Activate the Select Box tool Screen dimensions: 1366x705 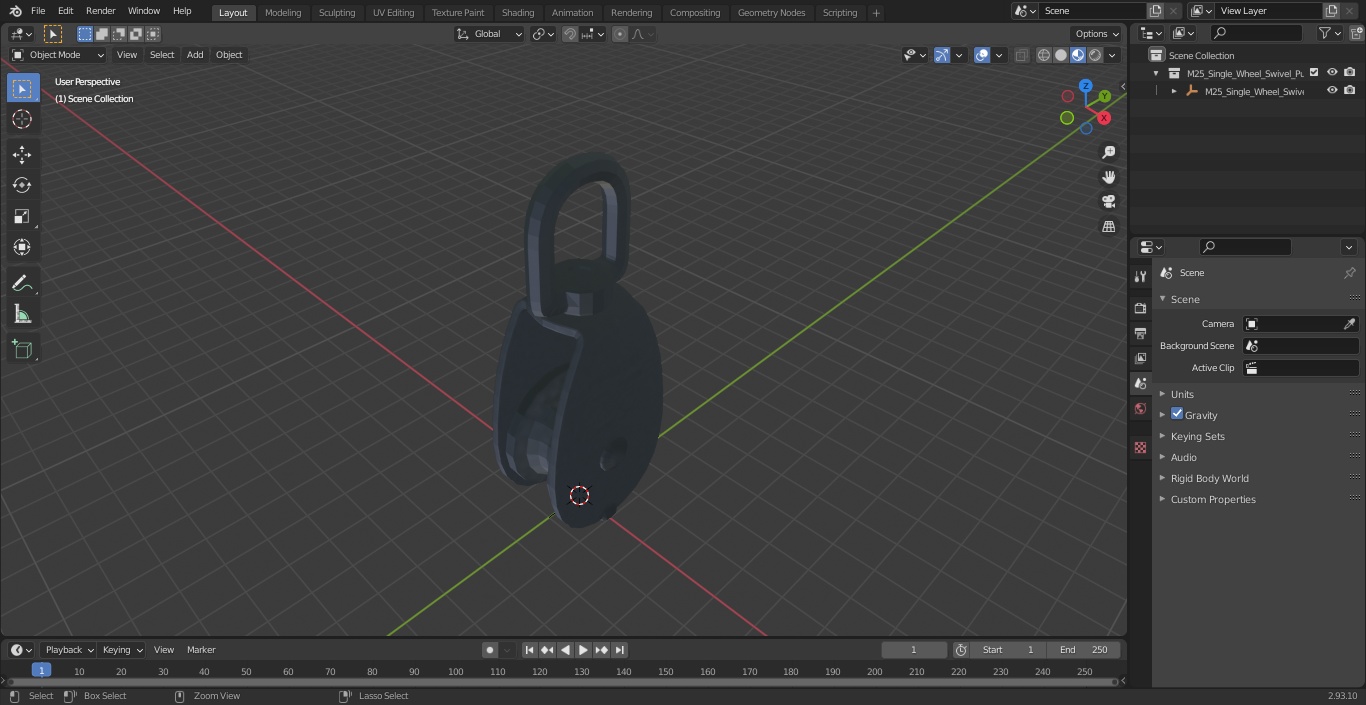coord(22,88)
